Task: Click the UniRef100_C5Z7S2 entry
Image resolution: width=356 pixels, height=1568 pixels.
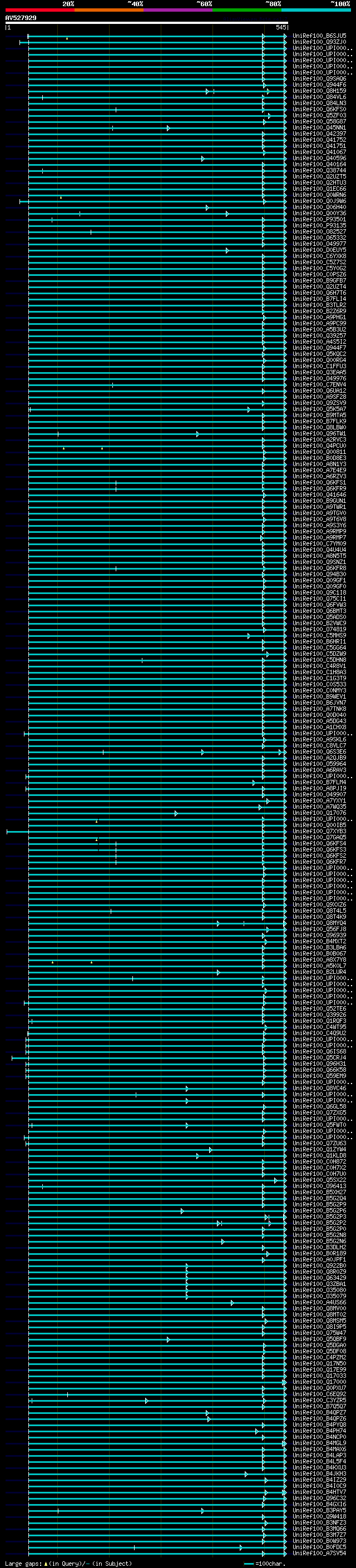Action: click(319, 263)
